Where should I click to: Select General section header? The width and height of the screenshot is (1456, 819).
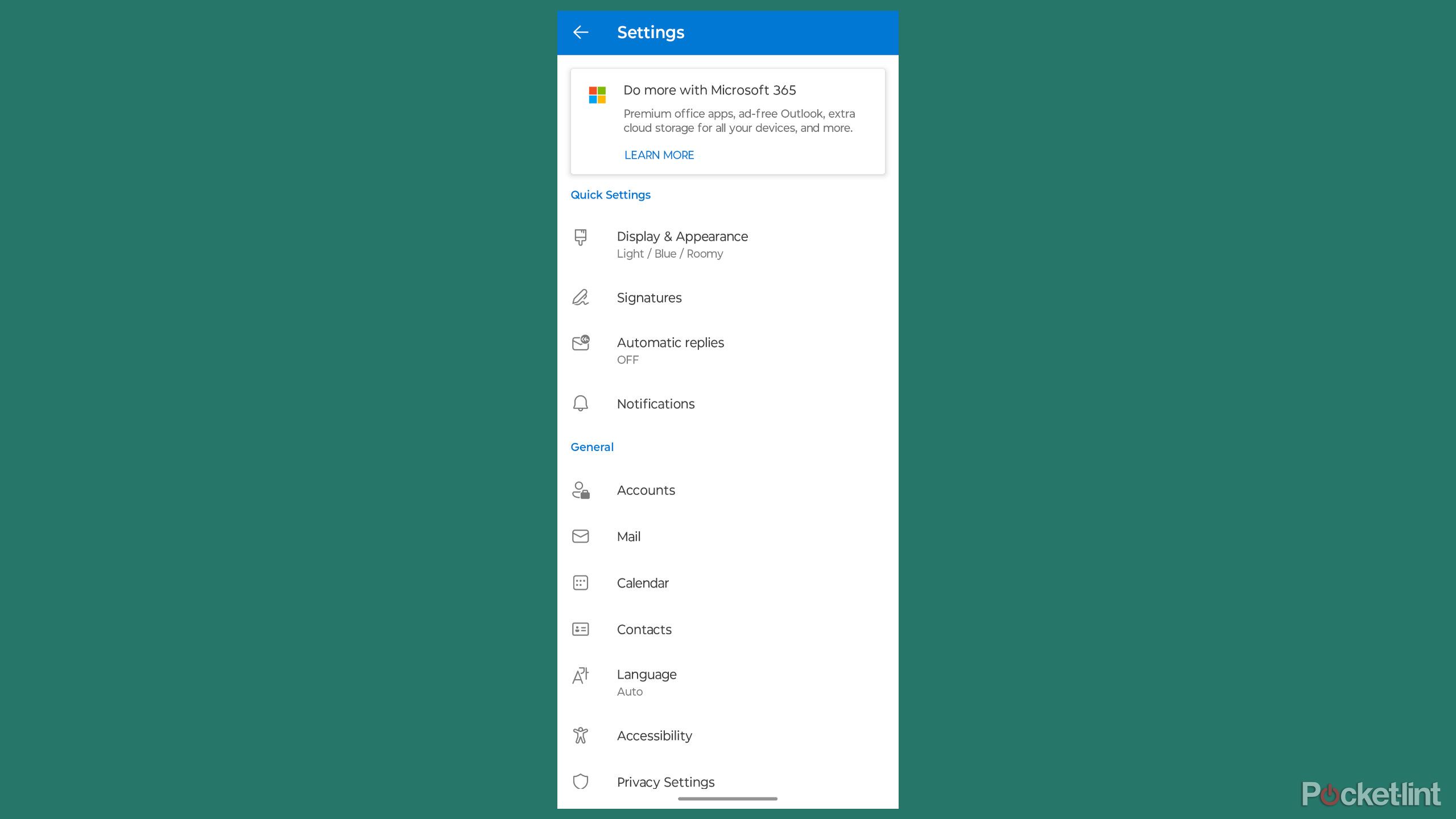[591, 447]
